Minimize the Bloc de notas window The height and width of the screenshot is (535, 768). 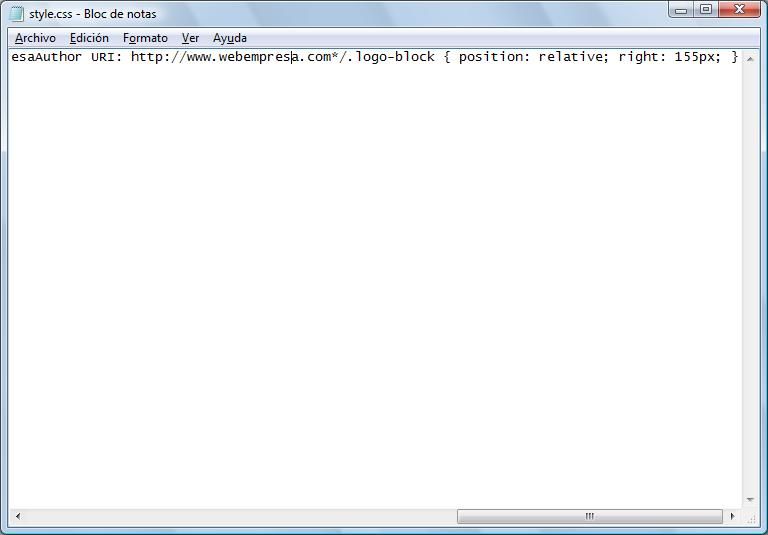click(681, 10)
